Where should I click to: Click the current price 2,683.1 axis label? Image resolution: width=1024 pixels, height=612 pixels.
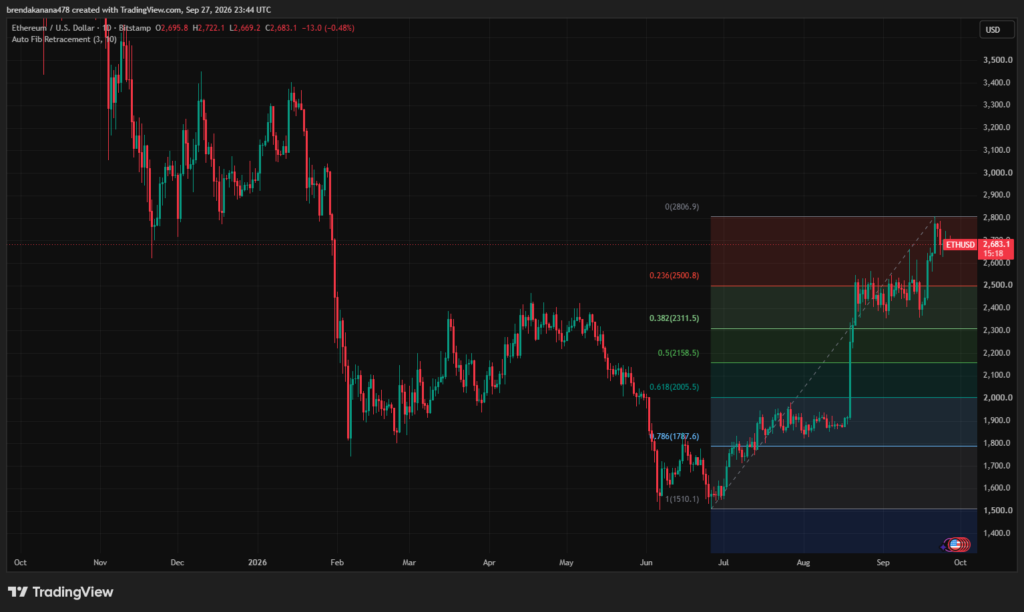pos(996,249)
